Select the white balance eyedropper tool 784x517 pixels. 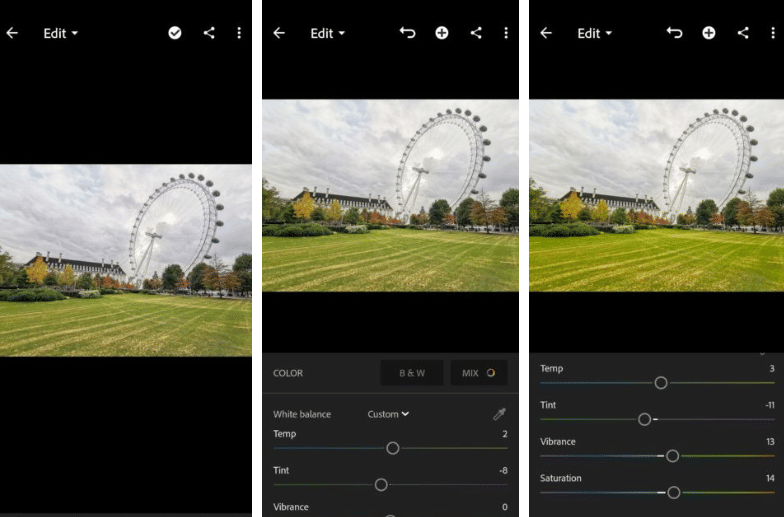[499, 414]
